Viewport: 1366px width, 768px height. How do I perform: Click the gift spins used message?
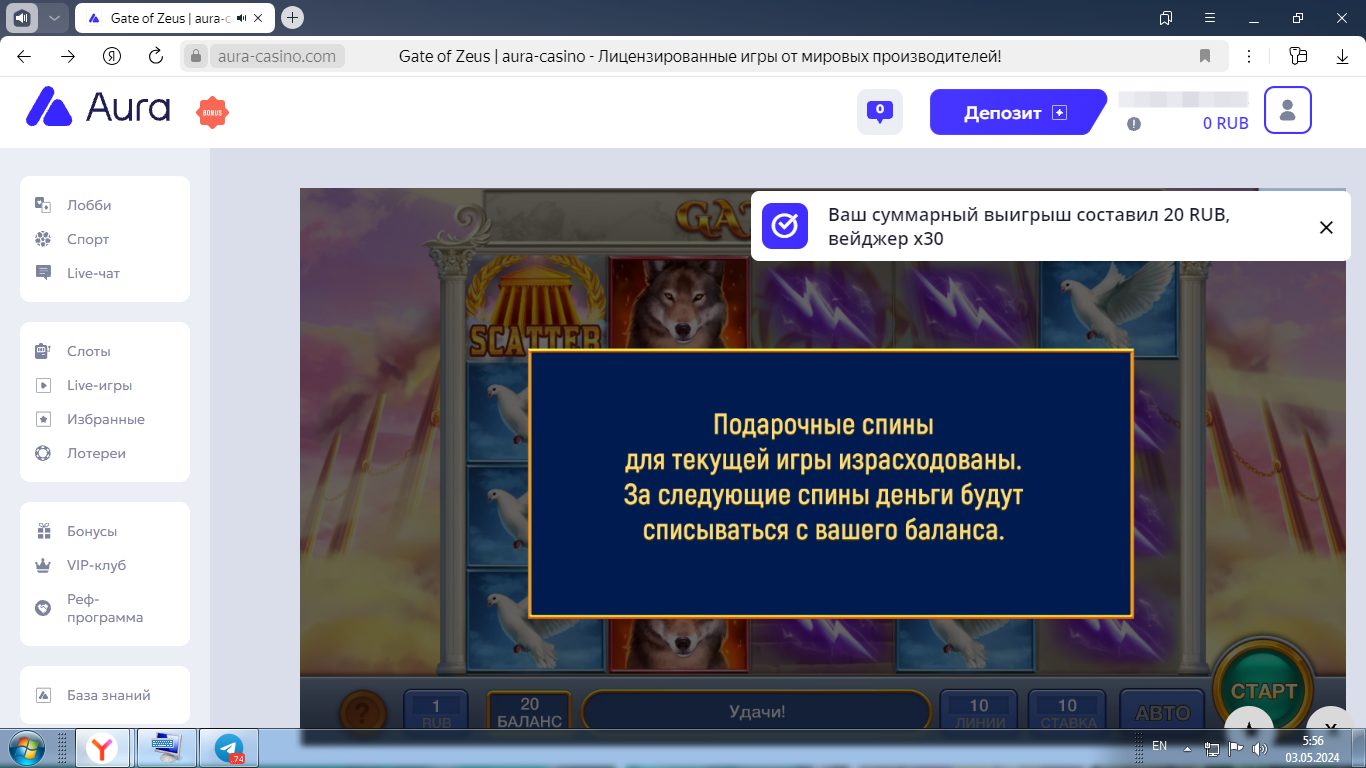(x=823, y=478)
